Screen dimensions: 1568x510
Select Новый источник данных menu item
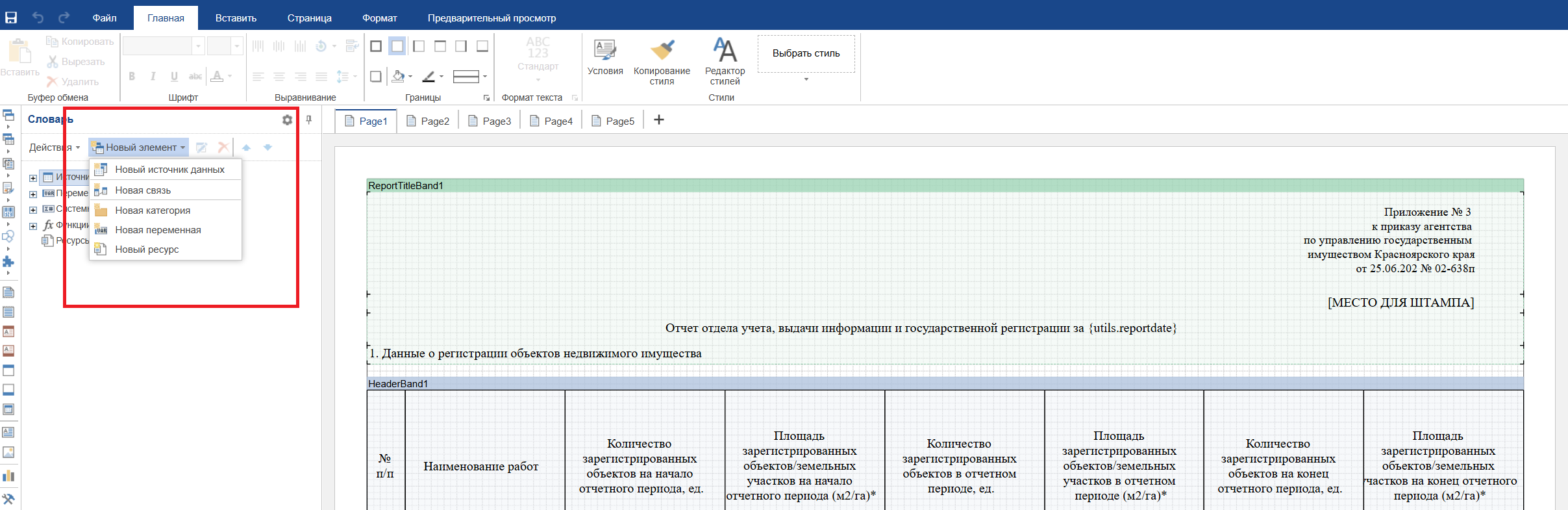(x=166, y=170)
